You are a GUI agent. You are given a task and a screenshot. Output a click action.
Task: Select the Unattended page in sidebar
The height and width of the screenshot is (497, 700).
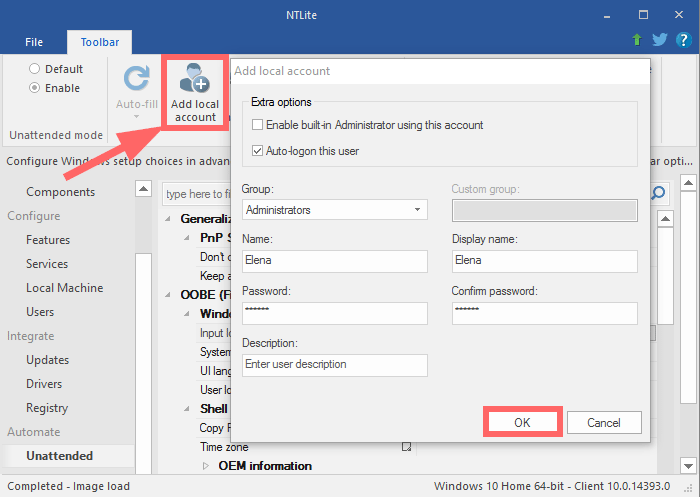point(59,456)
